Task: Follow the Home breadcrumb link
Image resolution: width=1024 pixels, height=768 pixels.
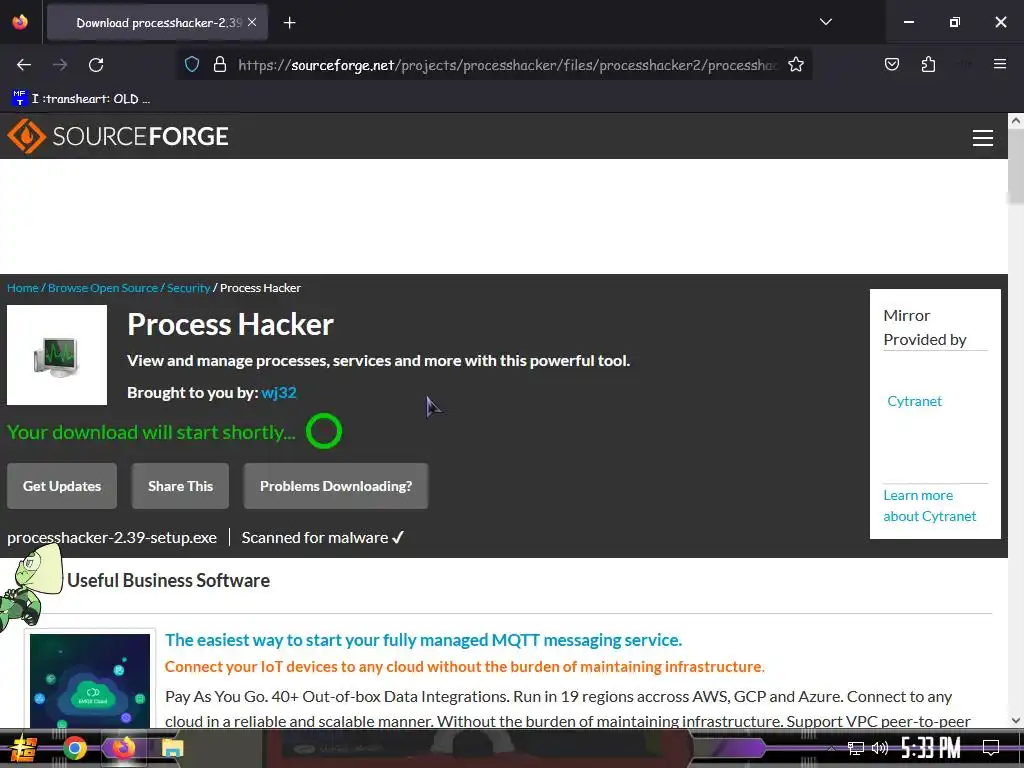Action: 23,288
